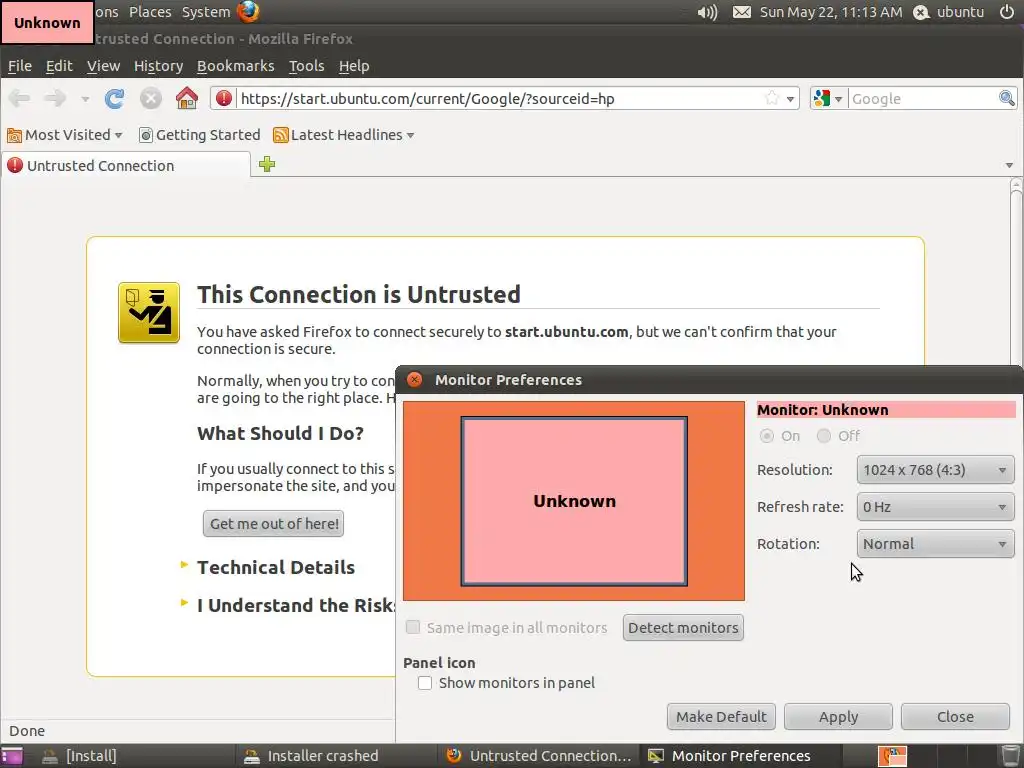Click the ubuntu user indicator

(x=948, y=12)
